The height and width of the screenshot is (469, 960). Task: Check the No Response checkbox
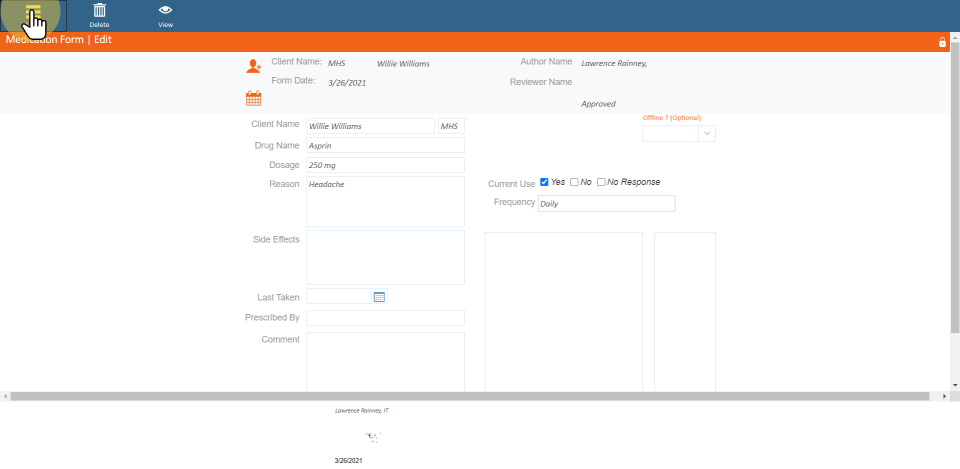coord(601,182)
